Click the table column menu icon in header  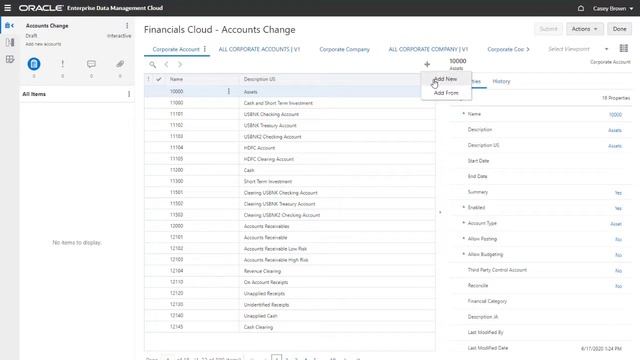[149, 79]
